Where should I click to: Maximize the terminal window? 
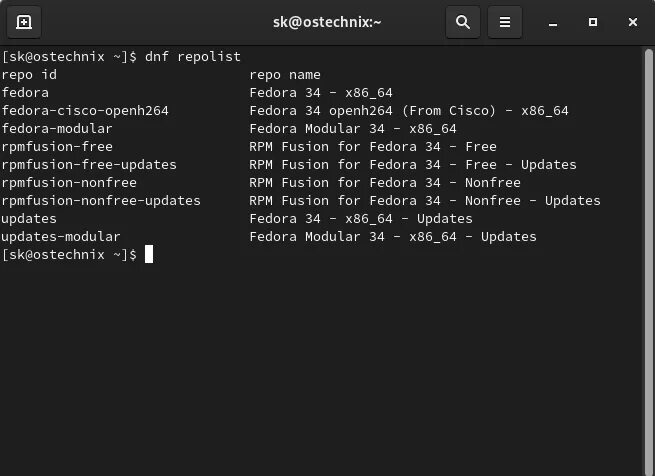(593, 21)
